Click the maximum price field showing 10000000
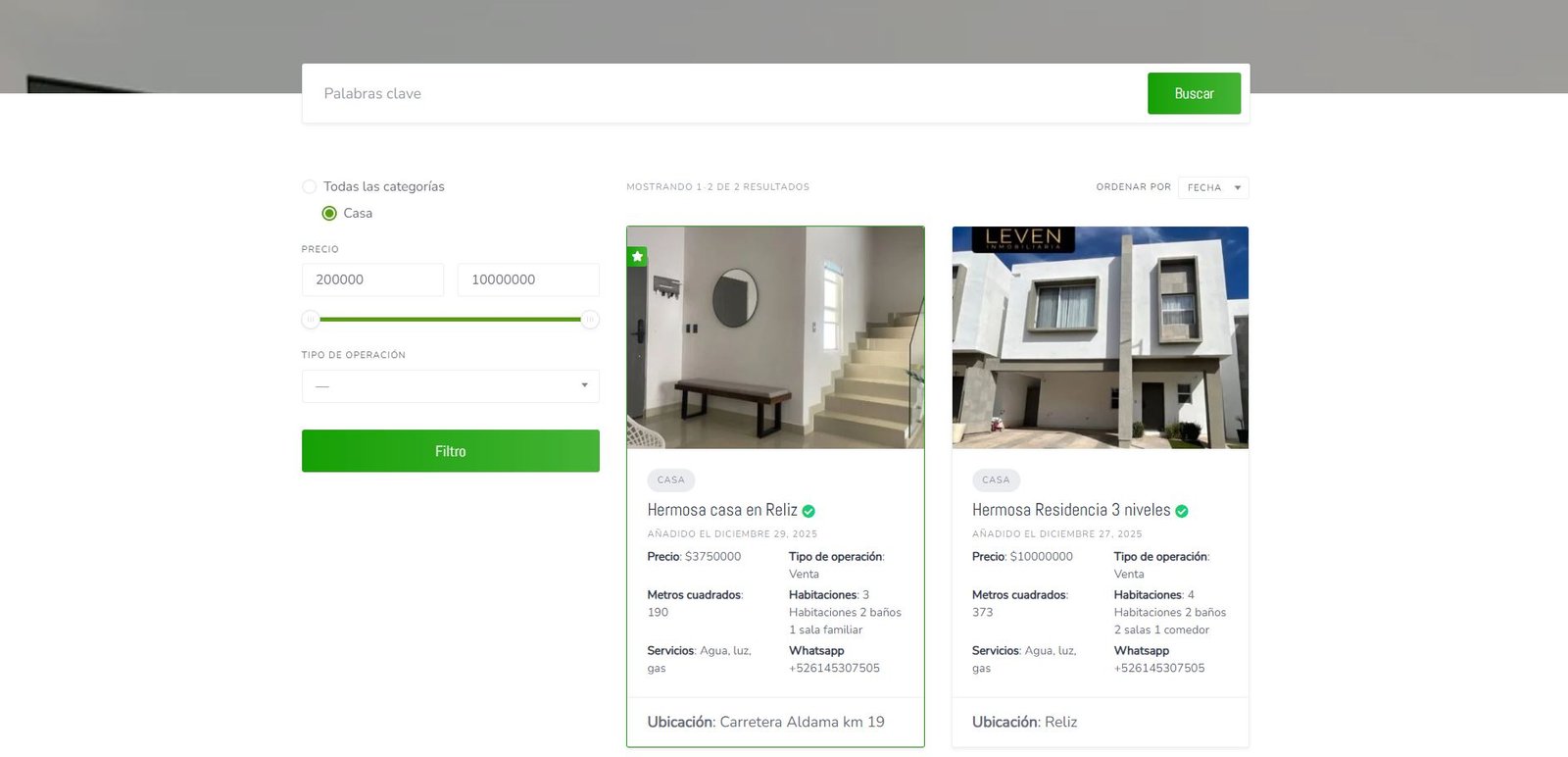Image resolution: width=1568 pixels, height=757 pixels. pyautogui.click(x=527, y=279)
